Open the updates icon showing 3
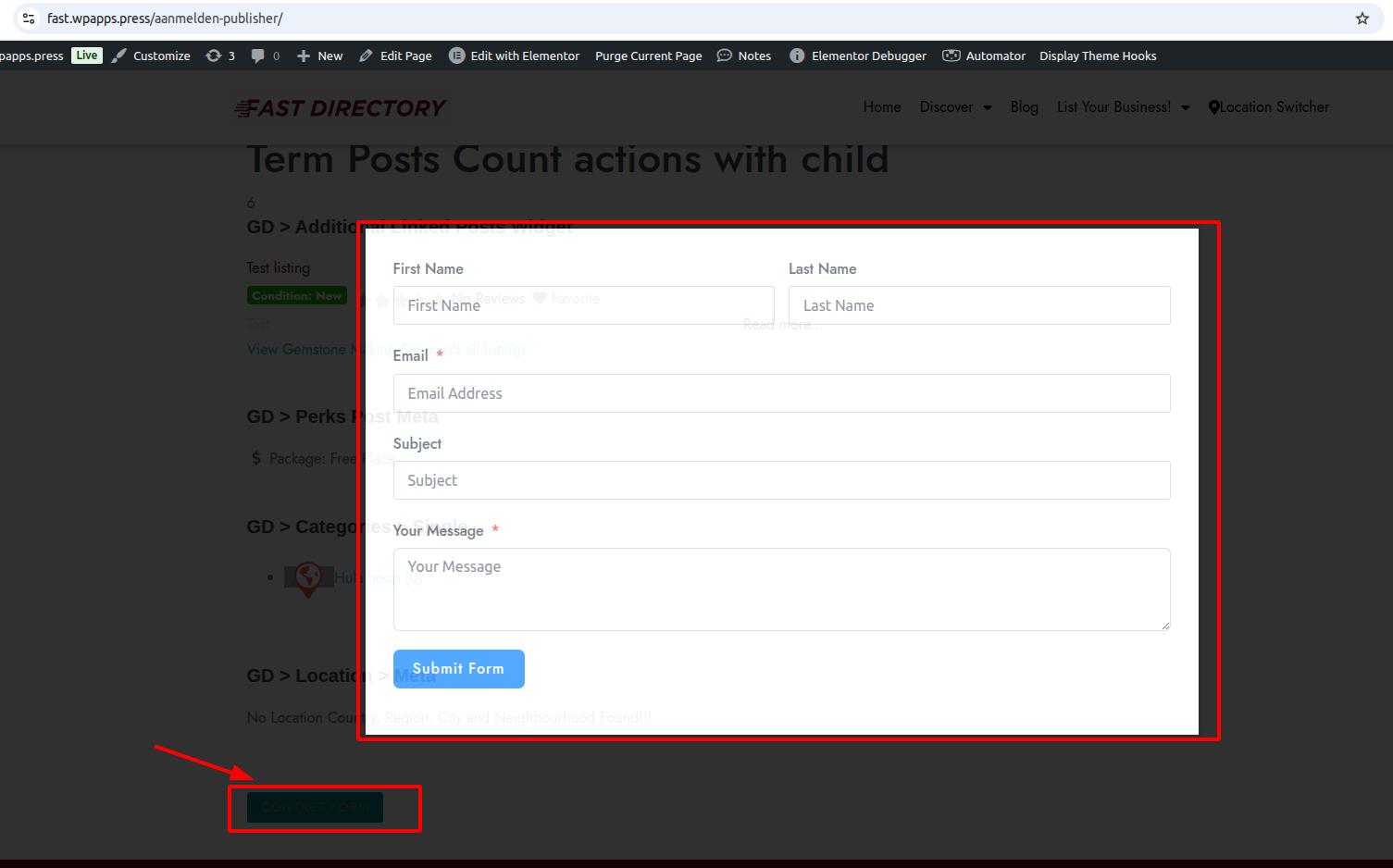 pyautogui.click(x=214, y=56)
